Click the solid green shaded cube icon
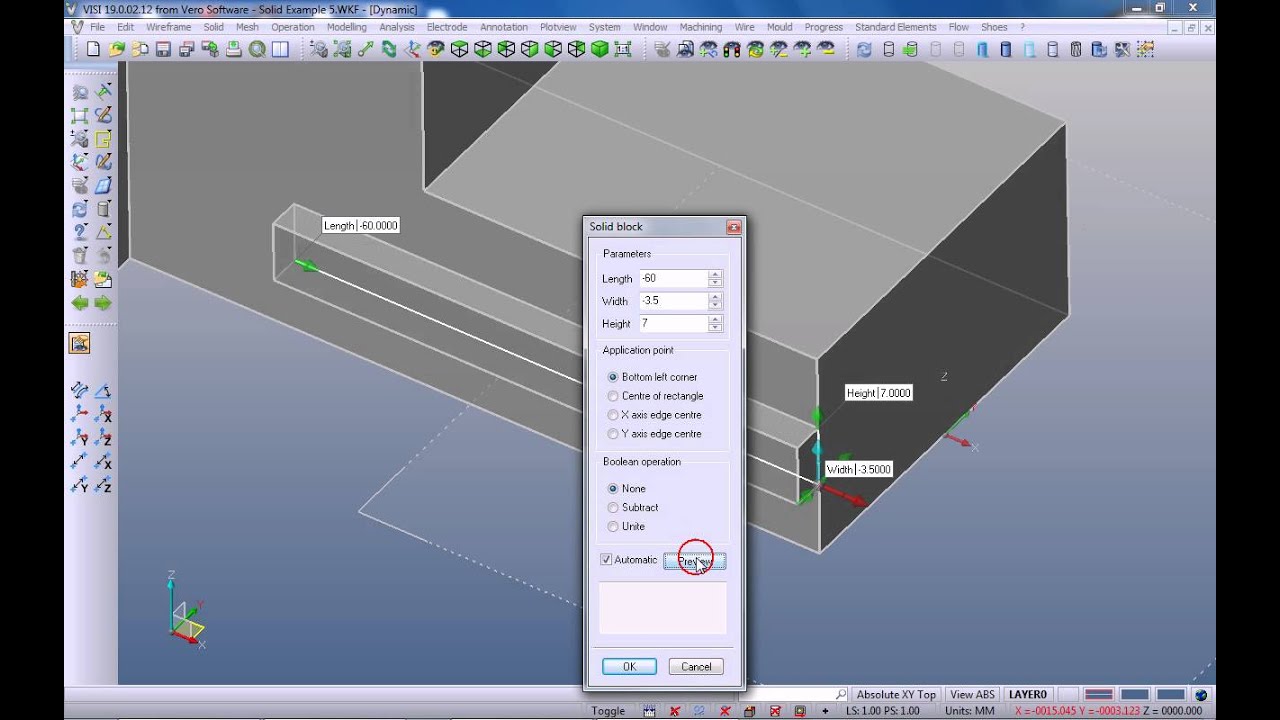This screenshot has width=1280, height=720. point(600,49)
